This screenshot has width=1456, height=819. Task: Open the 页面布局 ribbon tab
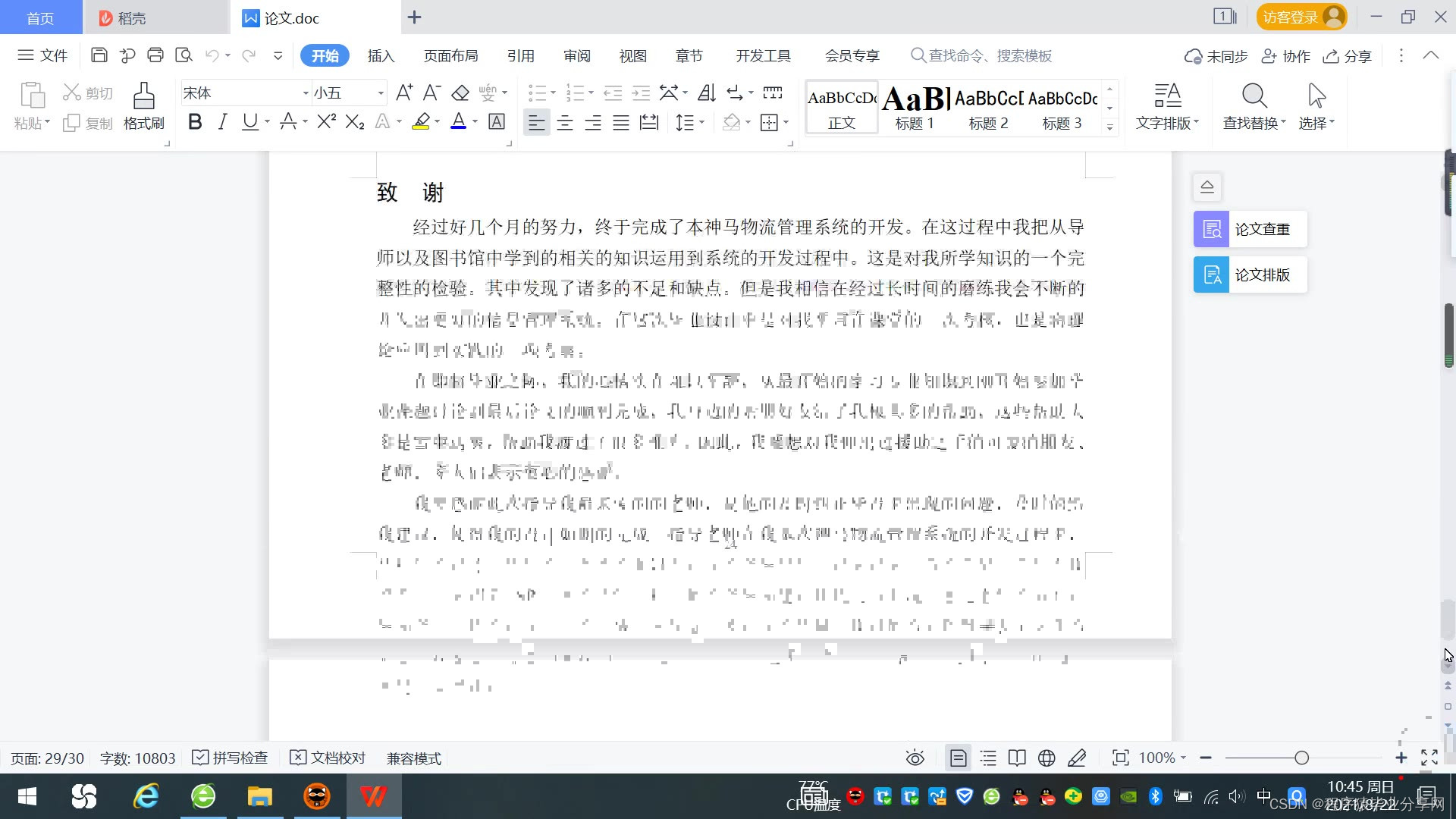tap(450, 56)
